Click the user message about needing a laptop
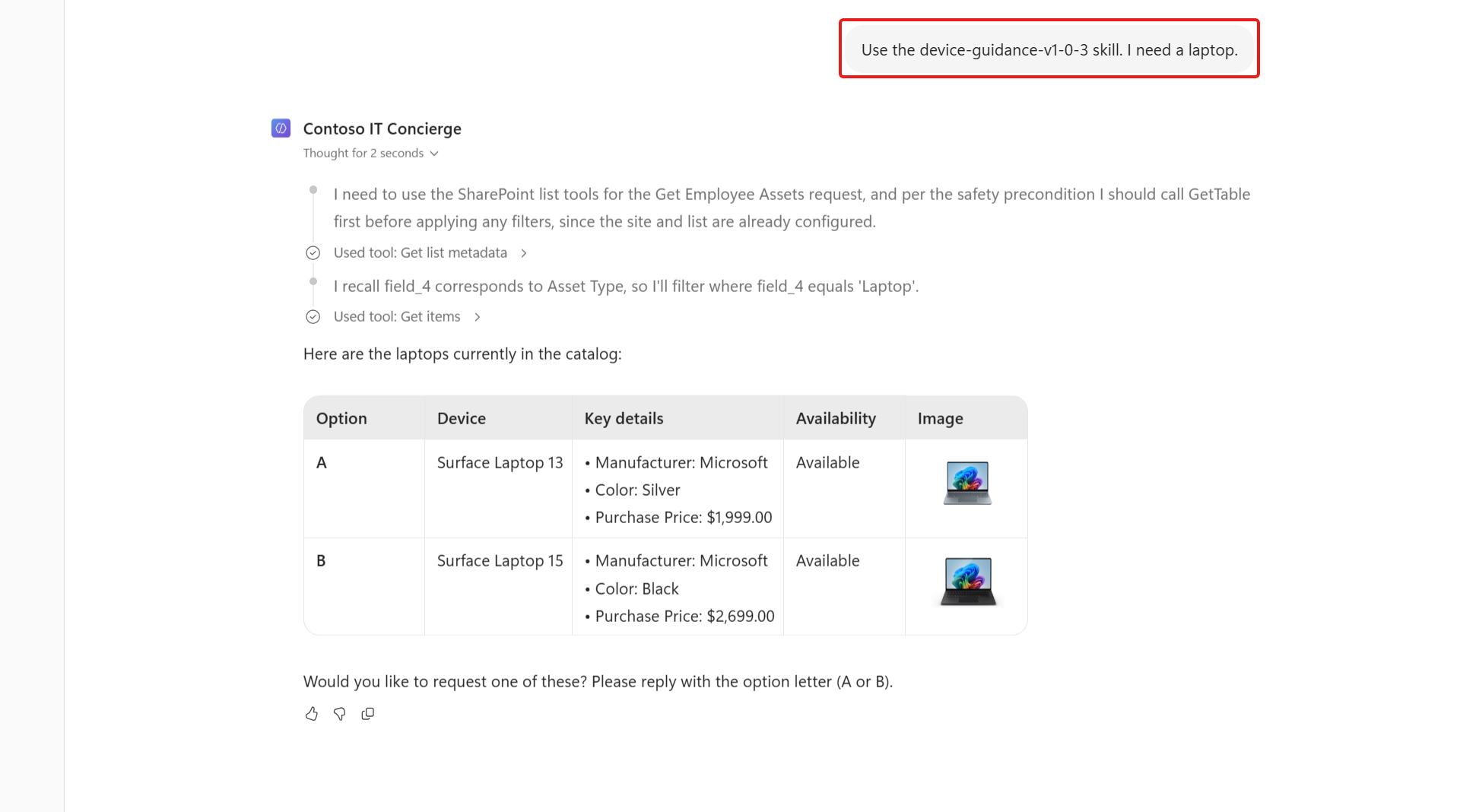1460x812 pixels. pos(1049,50)
